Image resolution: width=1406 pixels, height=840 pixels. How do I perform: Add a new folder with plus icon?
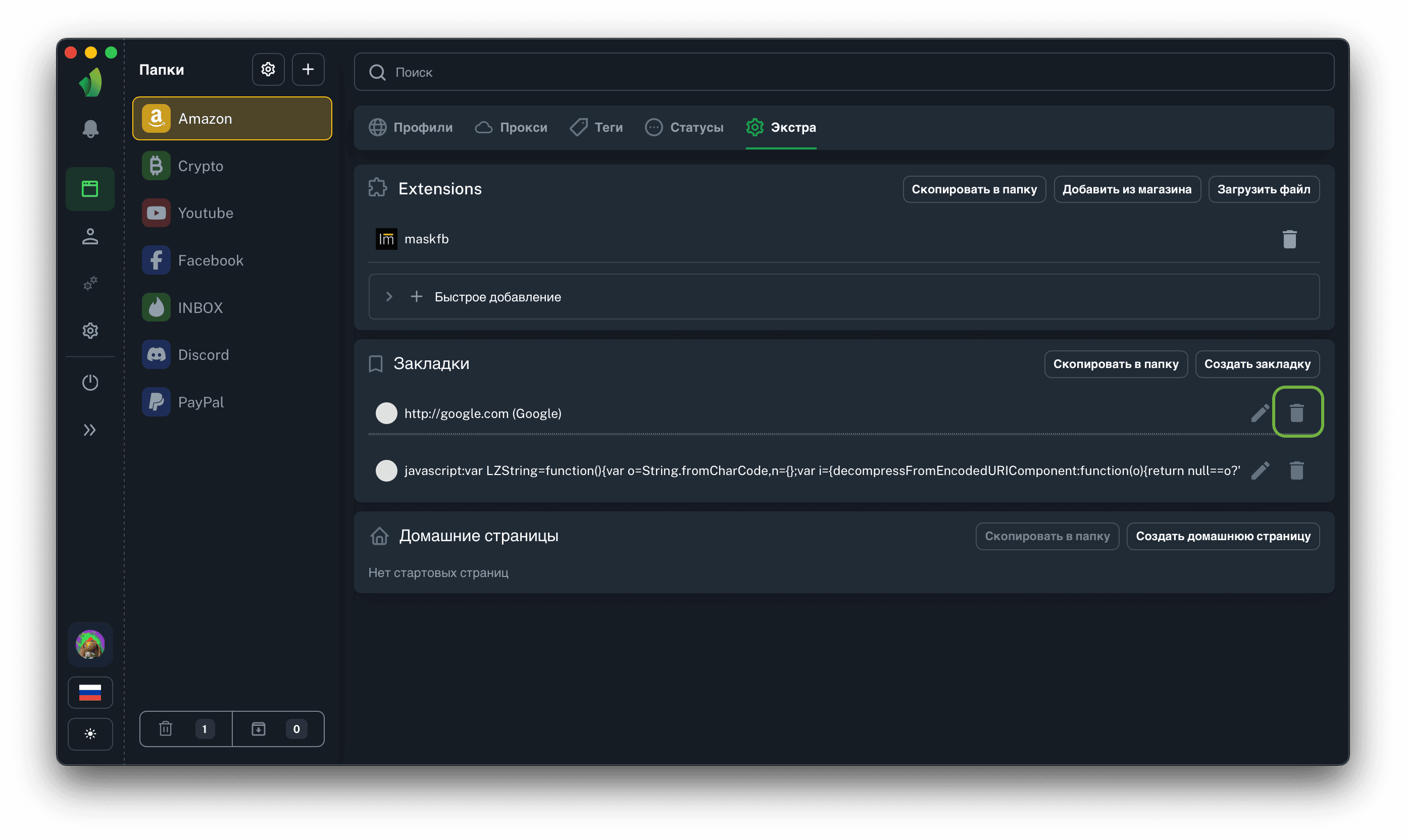[x=308, y=70]
